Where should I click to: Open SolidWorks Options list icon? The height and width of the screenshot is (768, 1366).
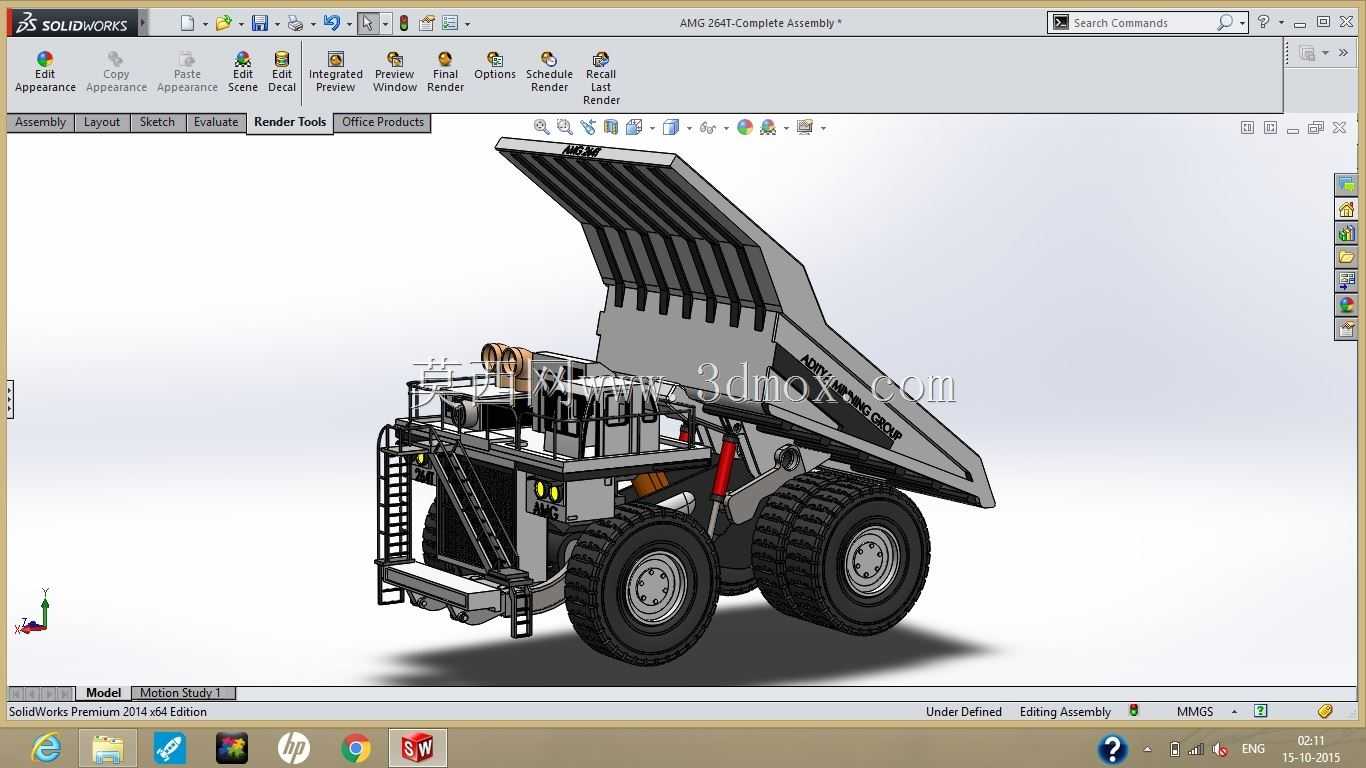[450, 23]
